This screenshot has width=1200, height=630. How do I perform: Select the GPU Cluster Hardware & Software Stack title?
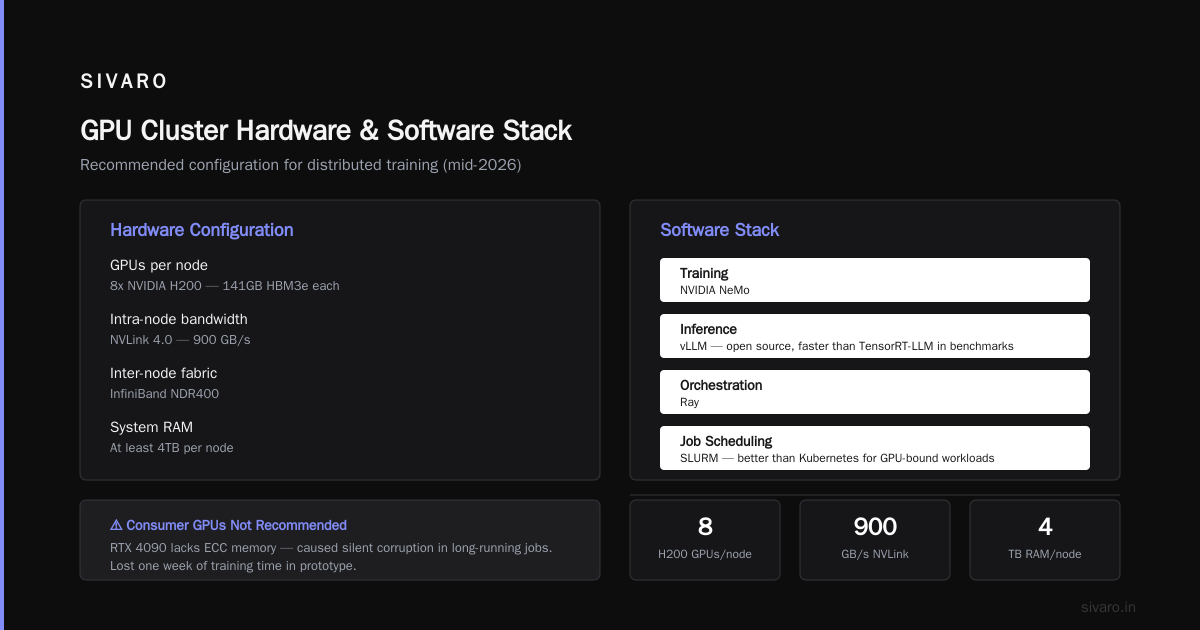(x=326, y=130)
